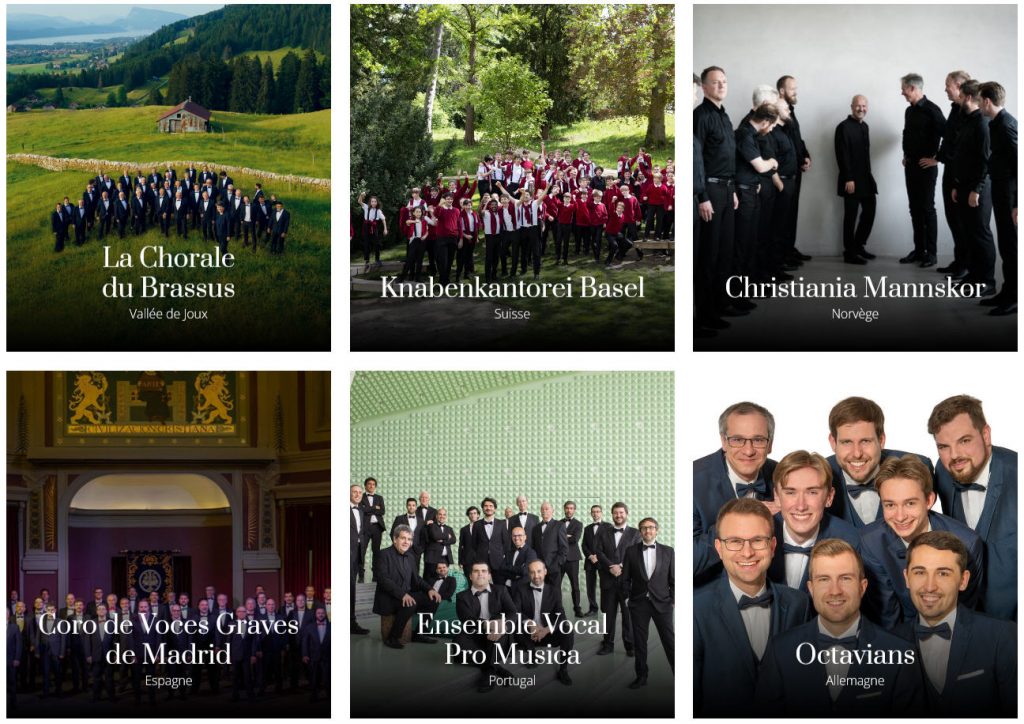Click the Norvège country label
Screen dimensions: 1024x724
855,314
